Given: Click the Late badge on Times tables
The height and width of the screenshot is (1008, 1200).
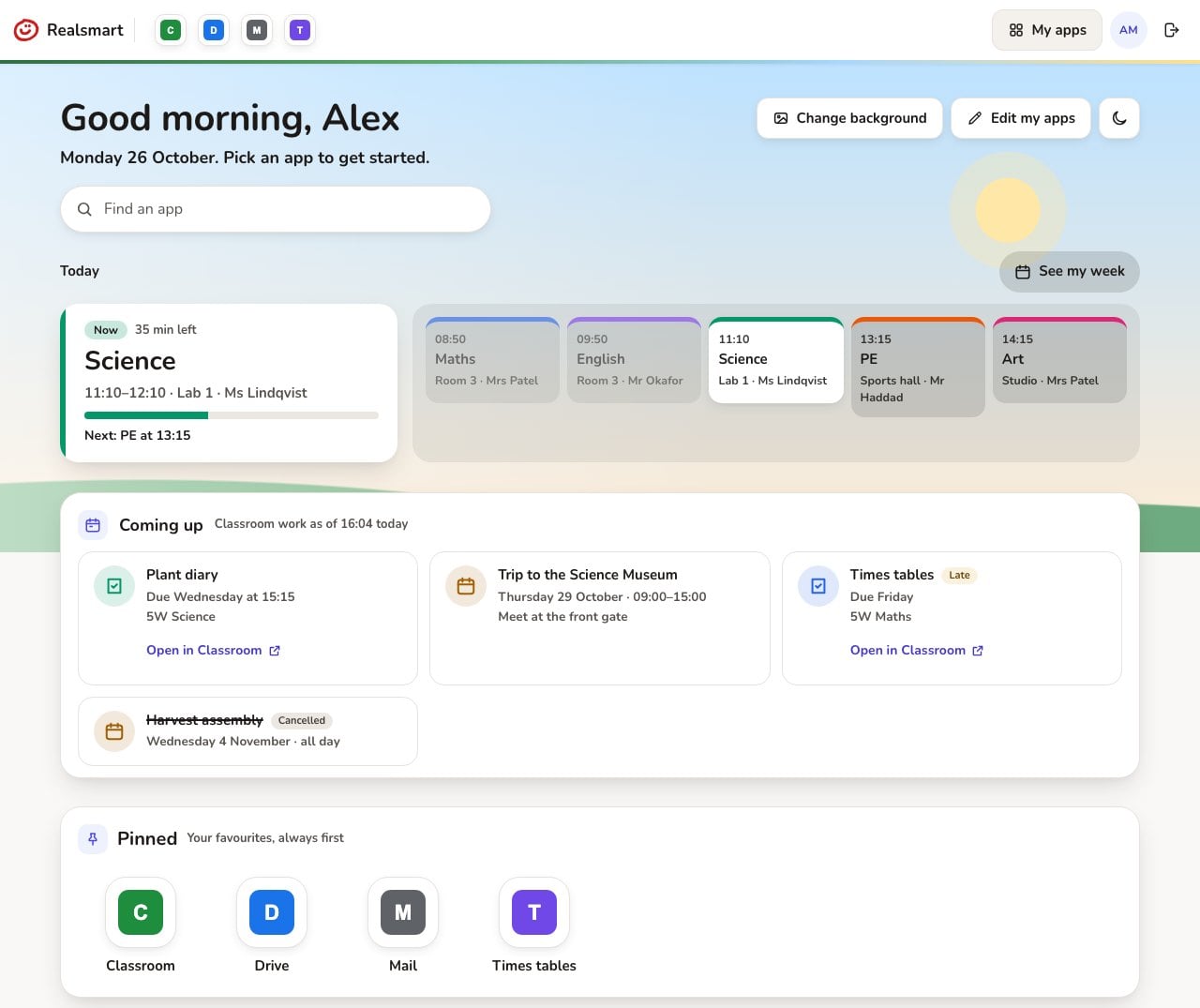Looking at the screenshot, I should point(959,575).
